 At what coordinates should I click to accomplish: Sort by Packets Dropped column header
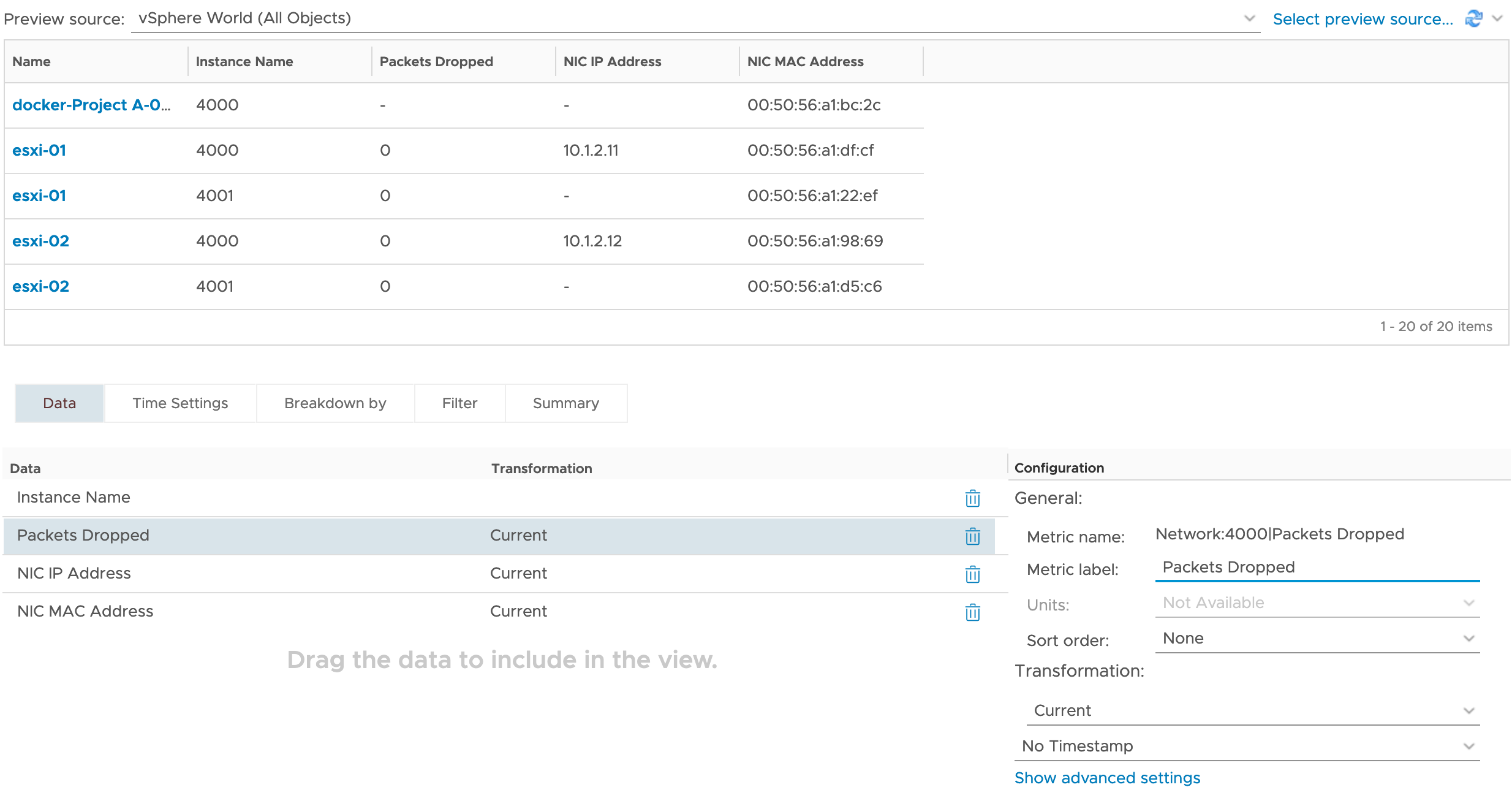pos(464,61)
